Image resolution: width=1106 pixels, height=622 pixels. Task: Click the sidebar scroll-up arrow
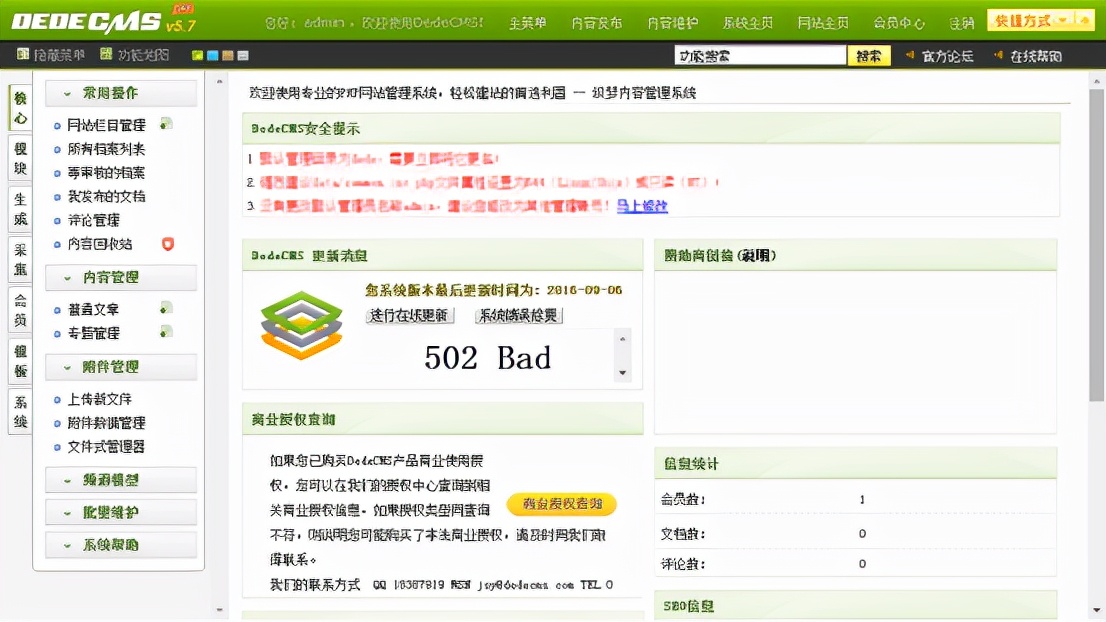pos(219,82)
